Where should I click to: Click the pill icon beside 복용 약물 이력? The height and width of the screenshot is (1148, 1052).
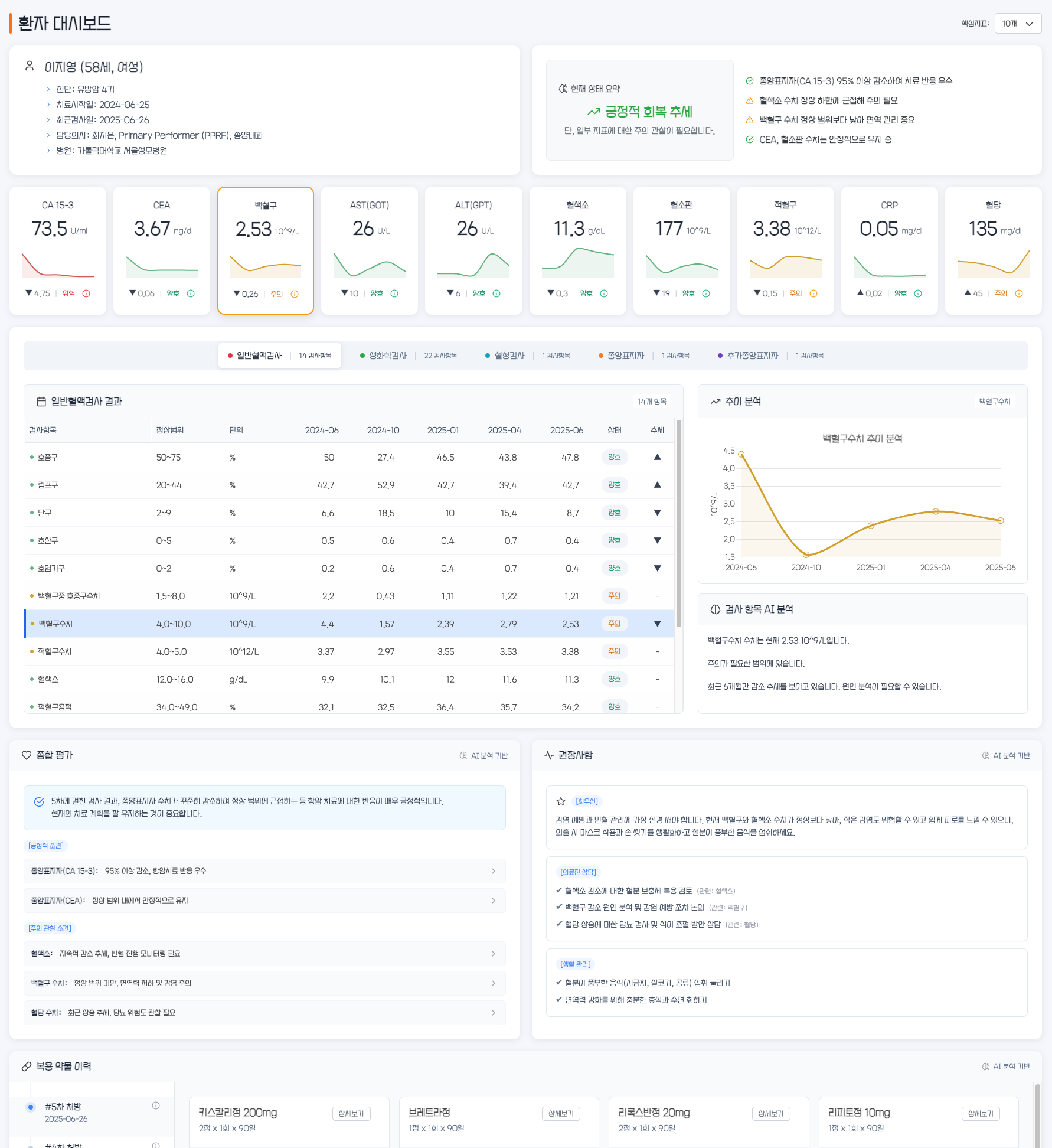click(27, 1067)
